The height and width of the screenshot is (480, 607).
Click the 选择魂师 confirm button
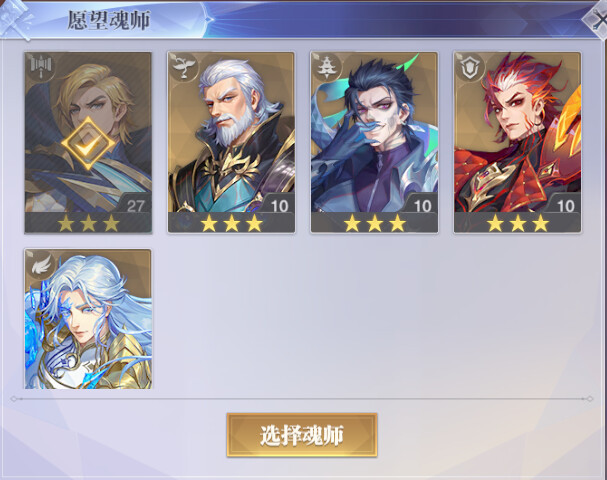pyautogui.click(x=302, y=435)
